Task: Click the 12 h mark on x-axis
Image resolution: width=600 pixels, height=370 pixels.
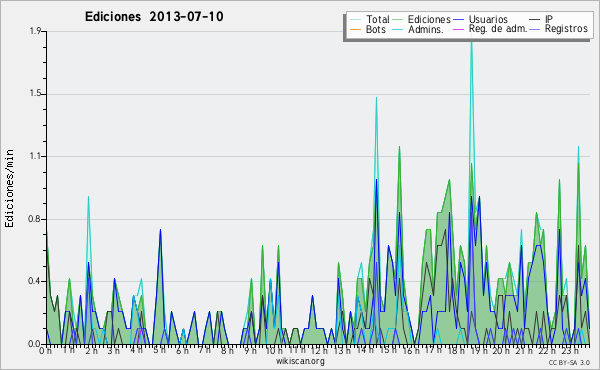Action: pyautogui.click(x=318, y=350)
